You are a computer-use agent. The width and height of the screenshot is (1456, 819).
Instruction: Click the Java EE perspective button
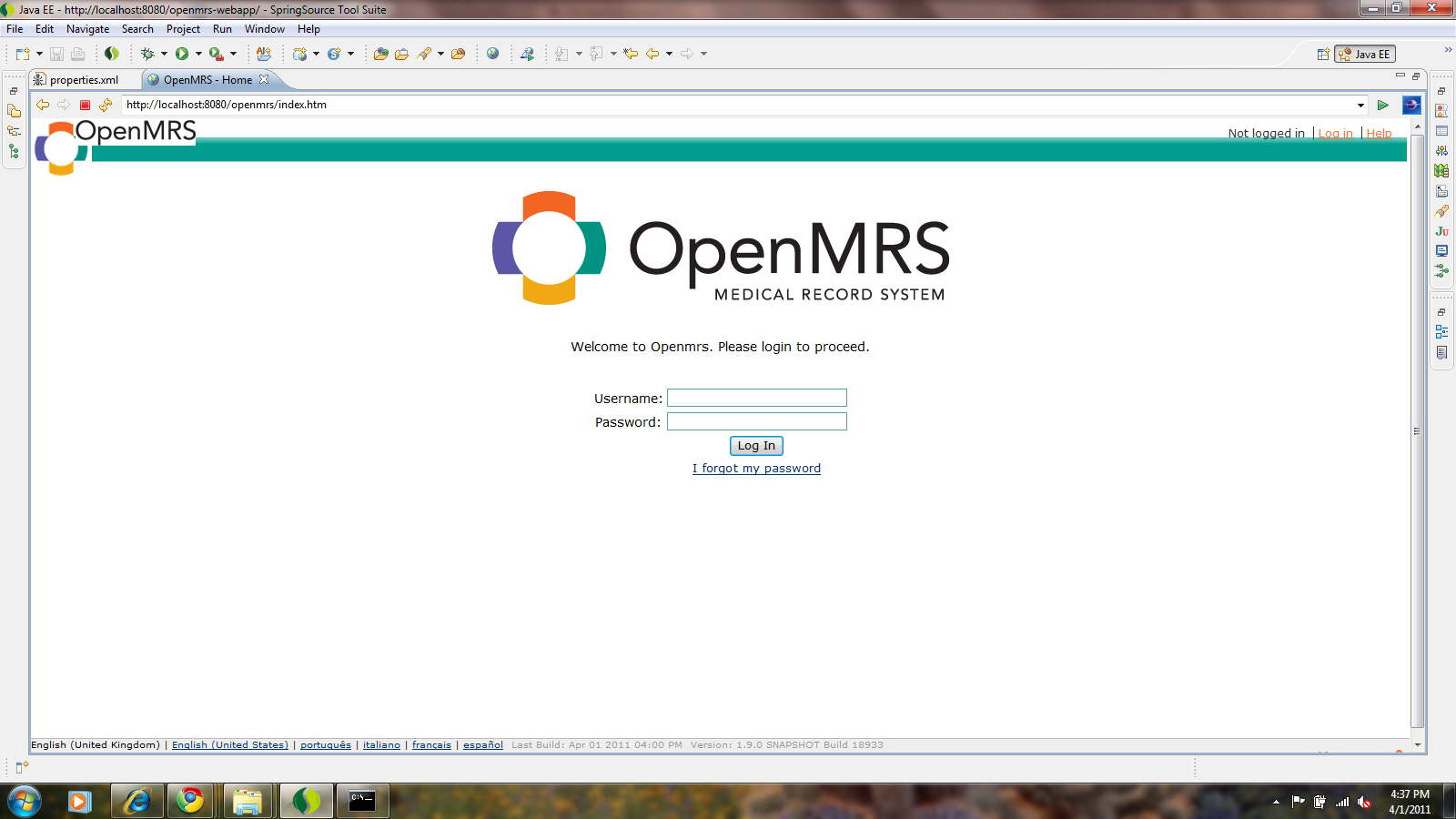coord(1364,53)
